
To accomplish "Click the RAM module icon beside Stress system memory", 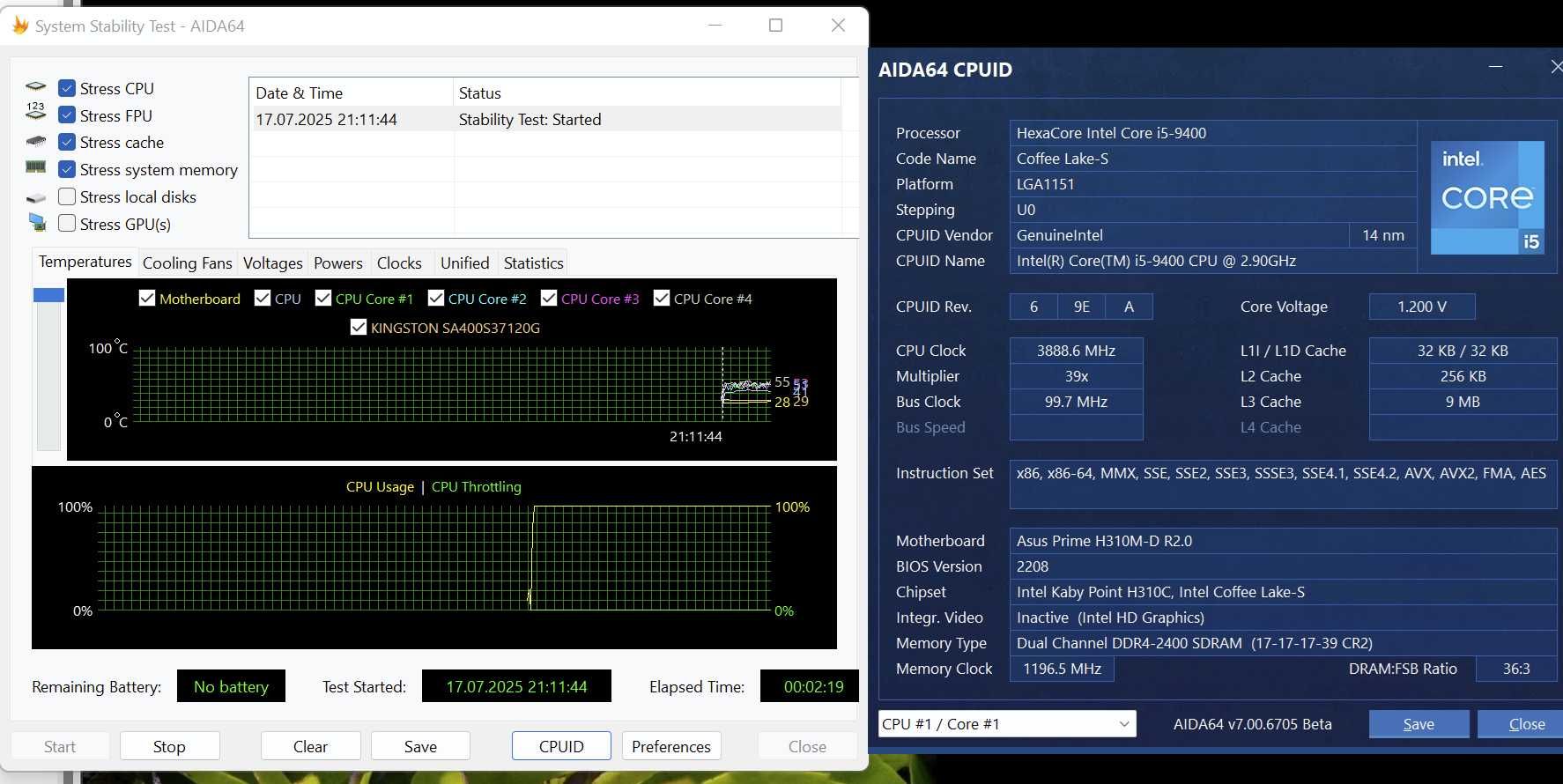I will click(x=36, y=166).
